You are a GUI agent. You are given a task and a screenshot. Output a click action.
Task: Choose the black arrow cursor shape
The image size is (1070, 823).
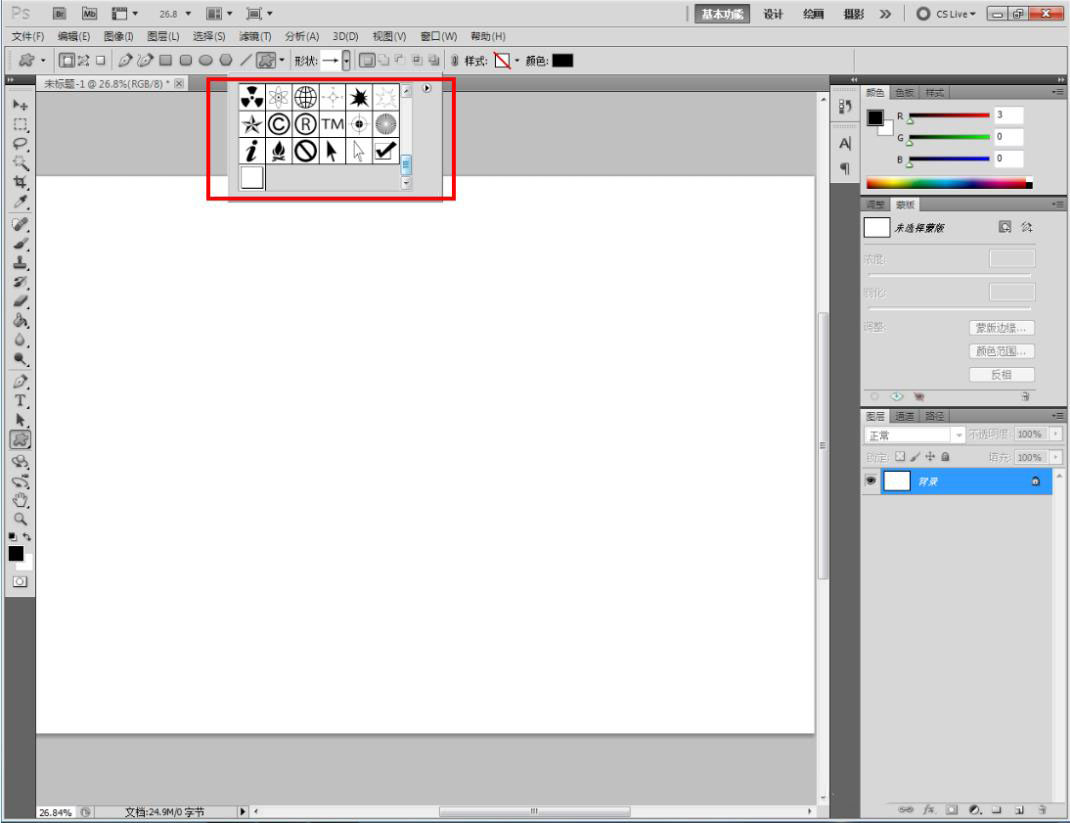(x=332, y=151)
